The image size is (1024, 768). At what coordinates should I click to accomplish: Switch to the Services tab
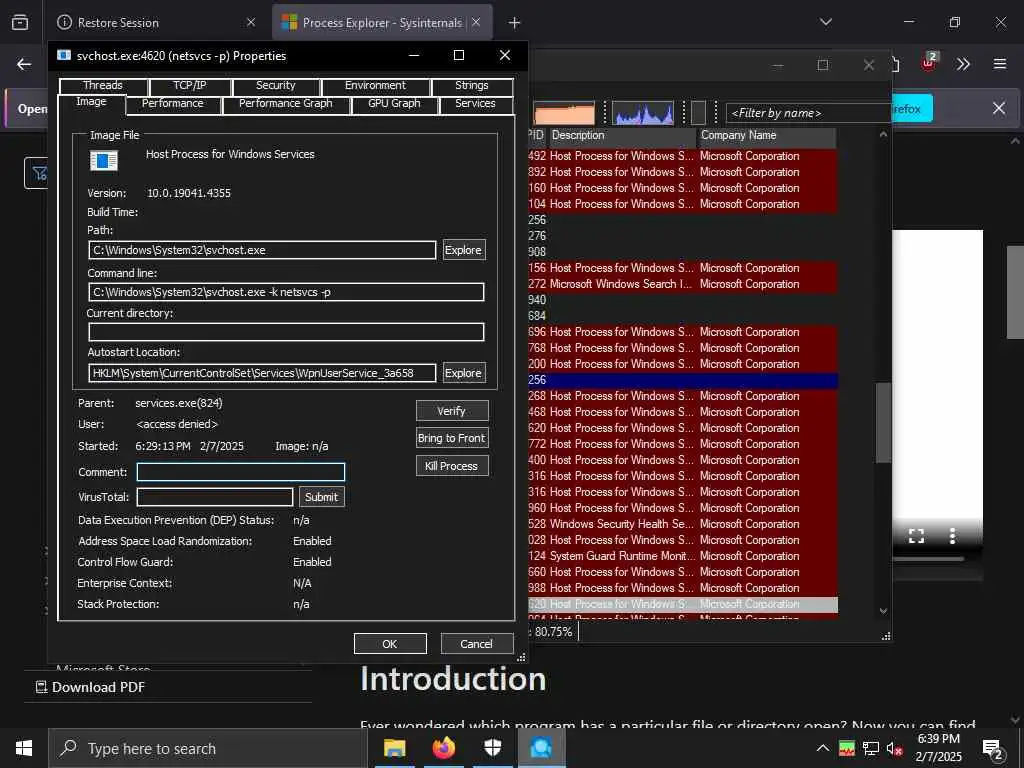coord(475,104)
